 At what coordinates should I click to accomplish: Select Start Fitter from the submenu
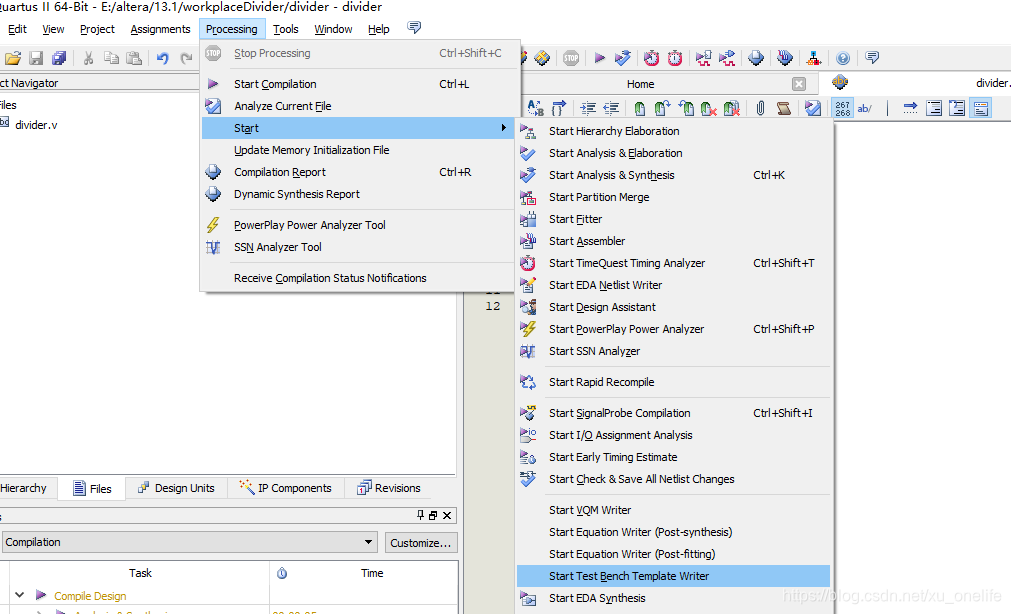pos(673,219)
